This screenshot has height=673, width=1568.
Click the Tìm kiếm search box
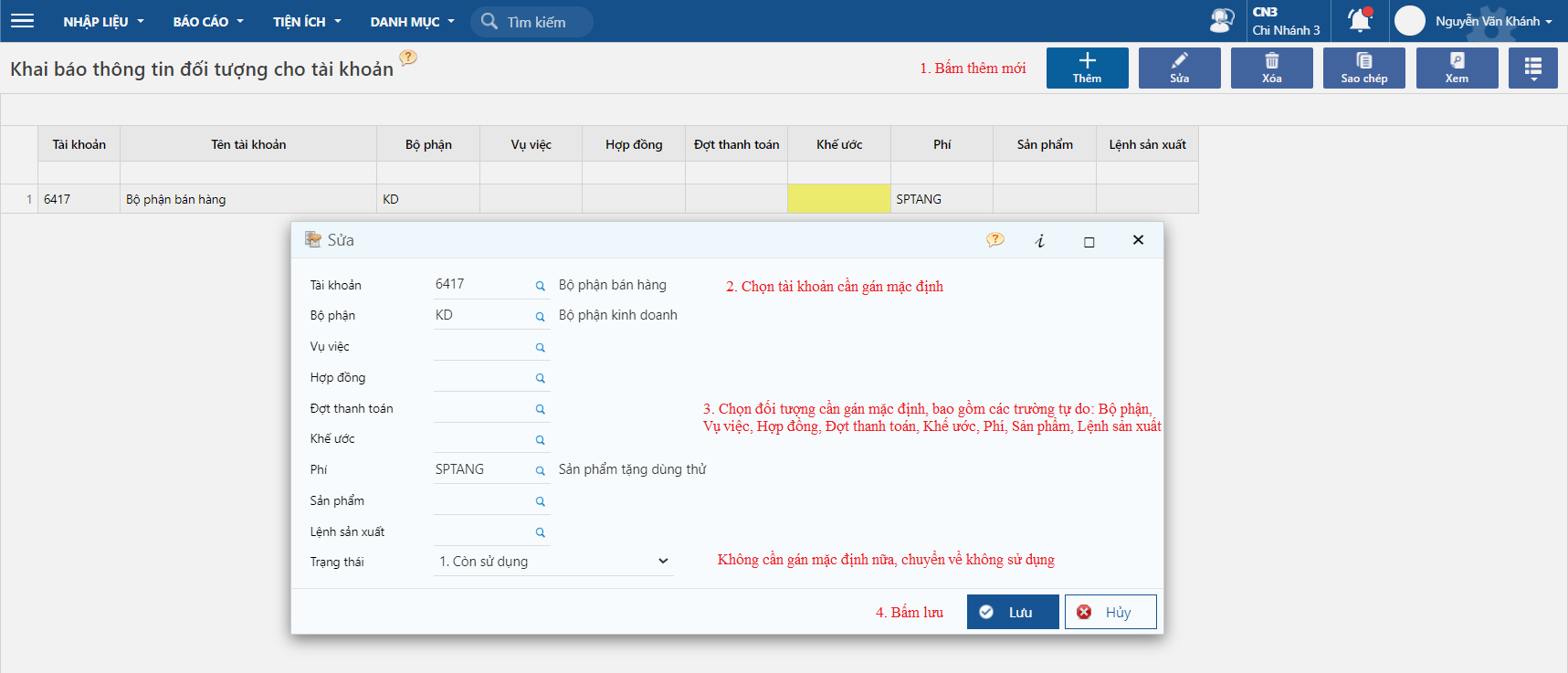pos(536,22)
